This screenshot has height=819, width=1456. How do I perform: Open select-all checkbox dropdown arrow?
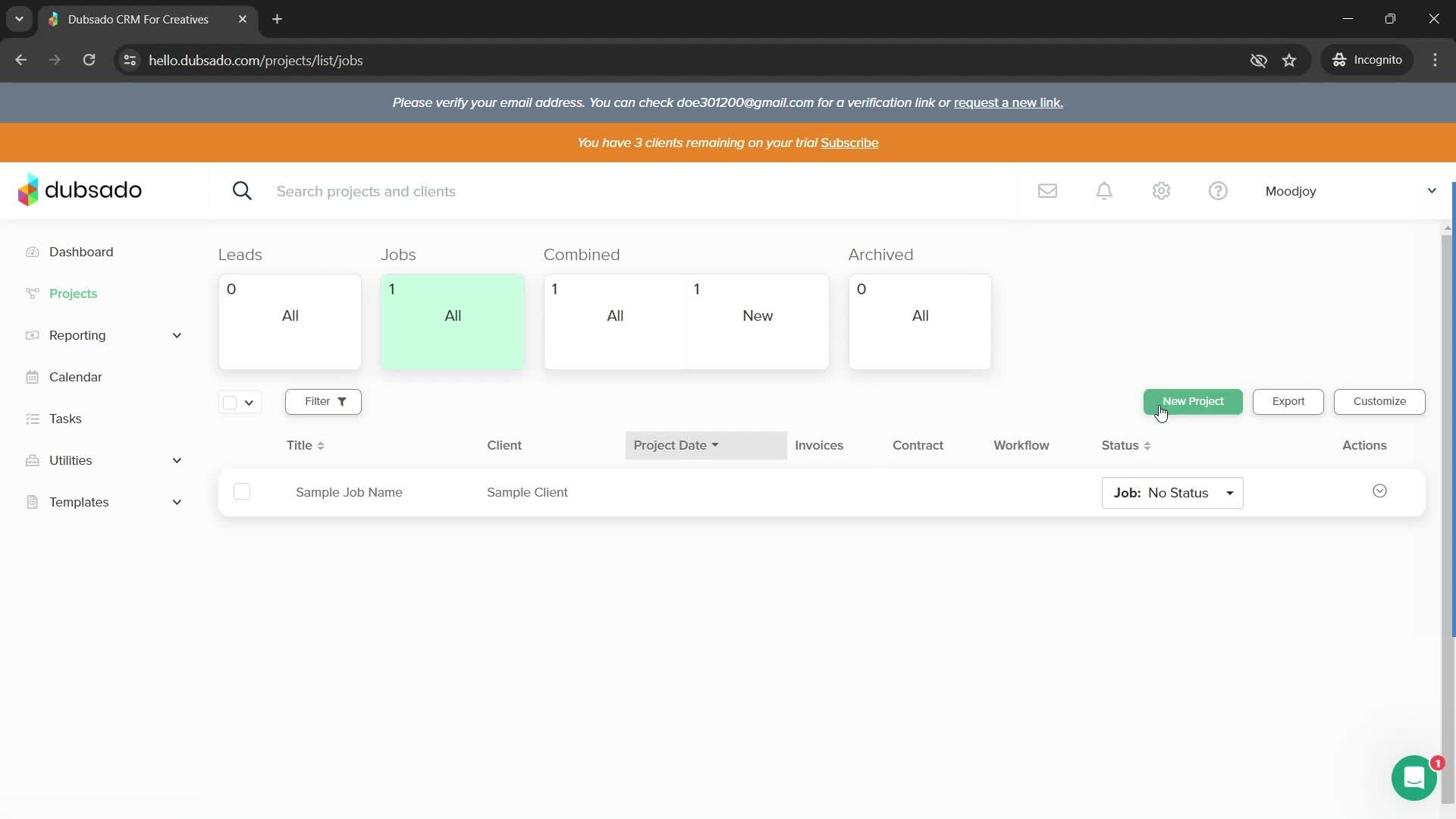pyautogui.click(x=249, y=403)
